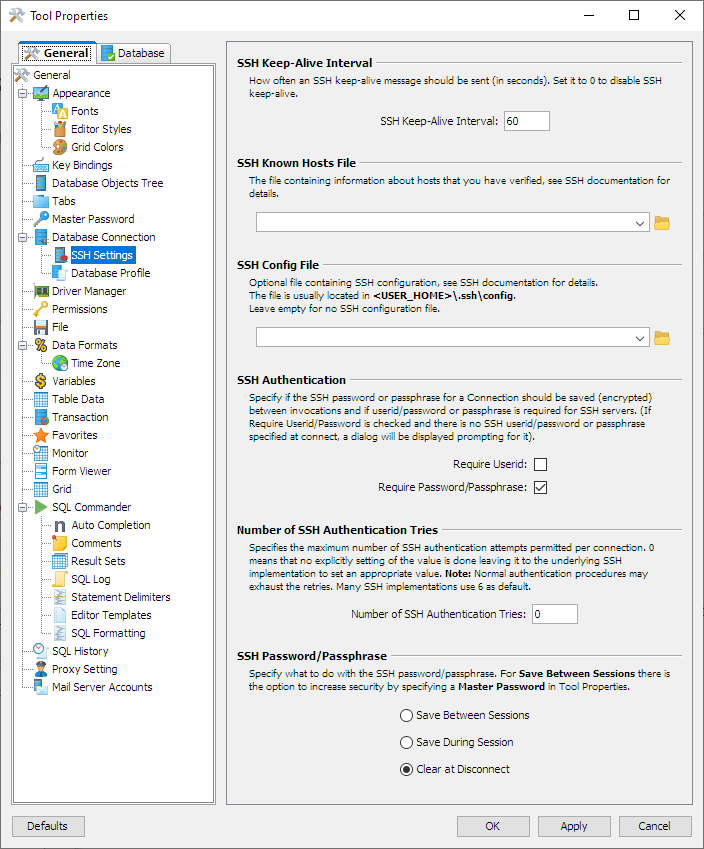Click the Time Zone globe icon
704x849 pixels.
pos(60,363)
